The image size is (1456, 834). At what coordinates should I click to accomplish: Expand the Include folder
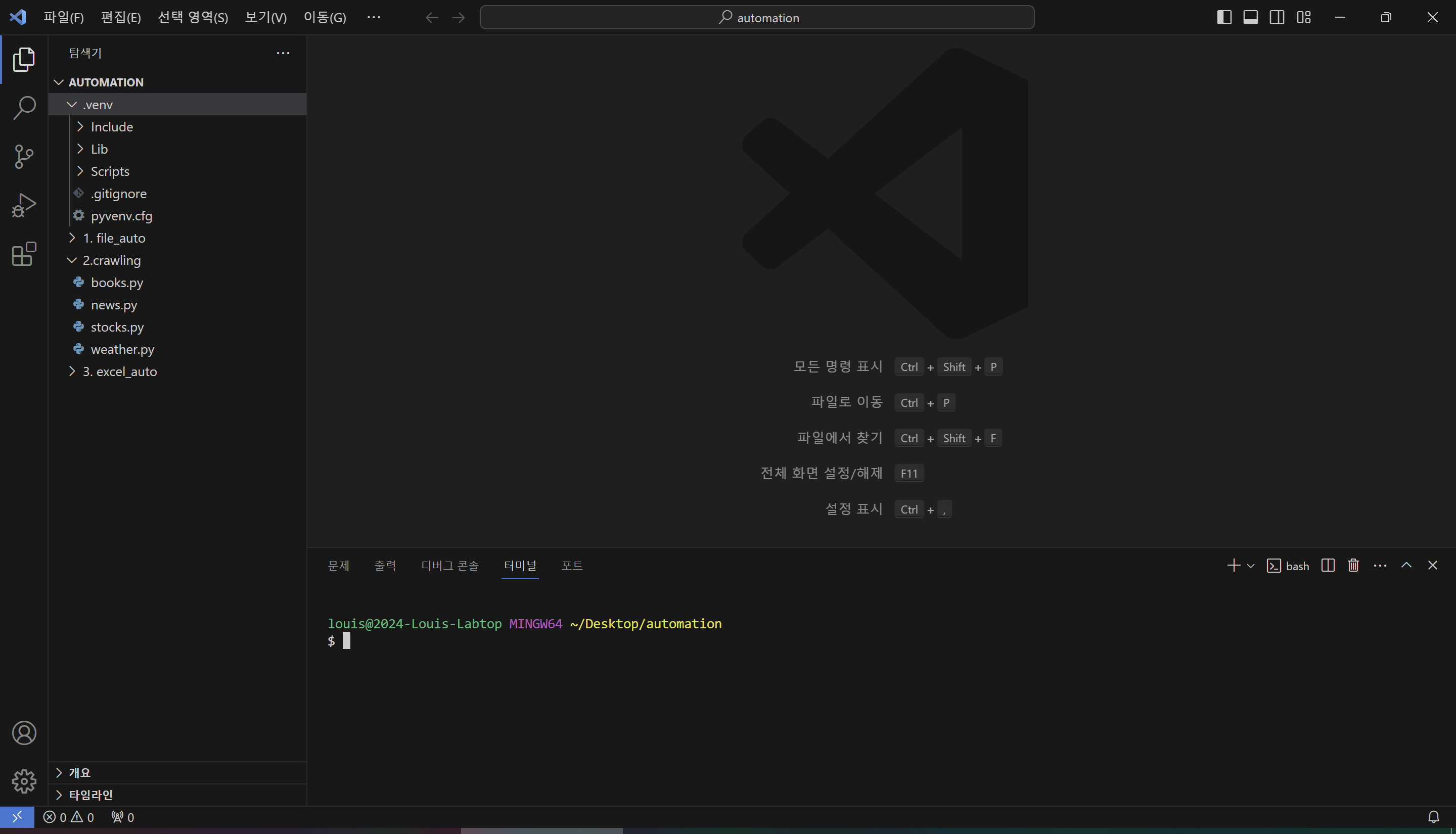[x=177, y=127]
